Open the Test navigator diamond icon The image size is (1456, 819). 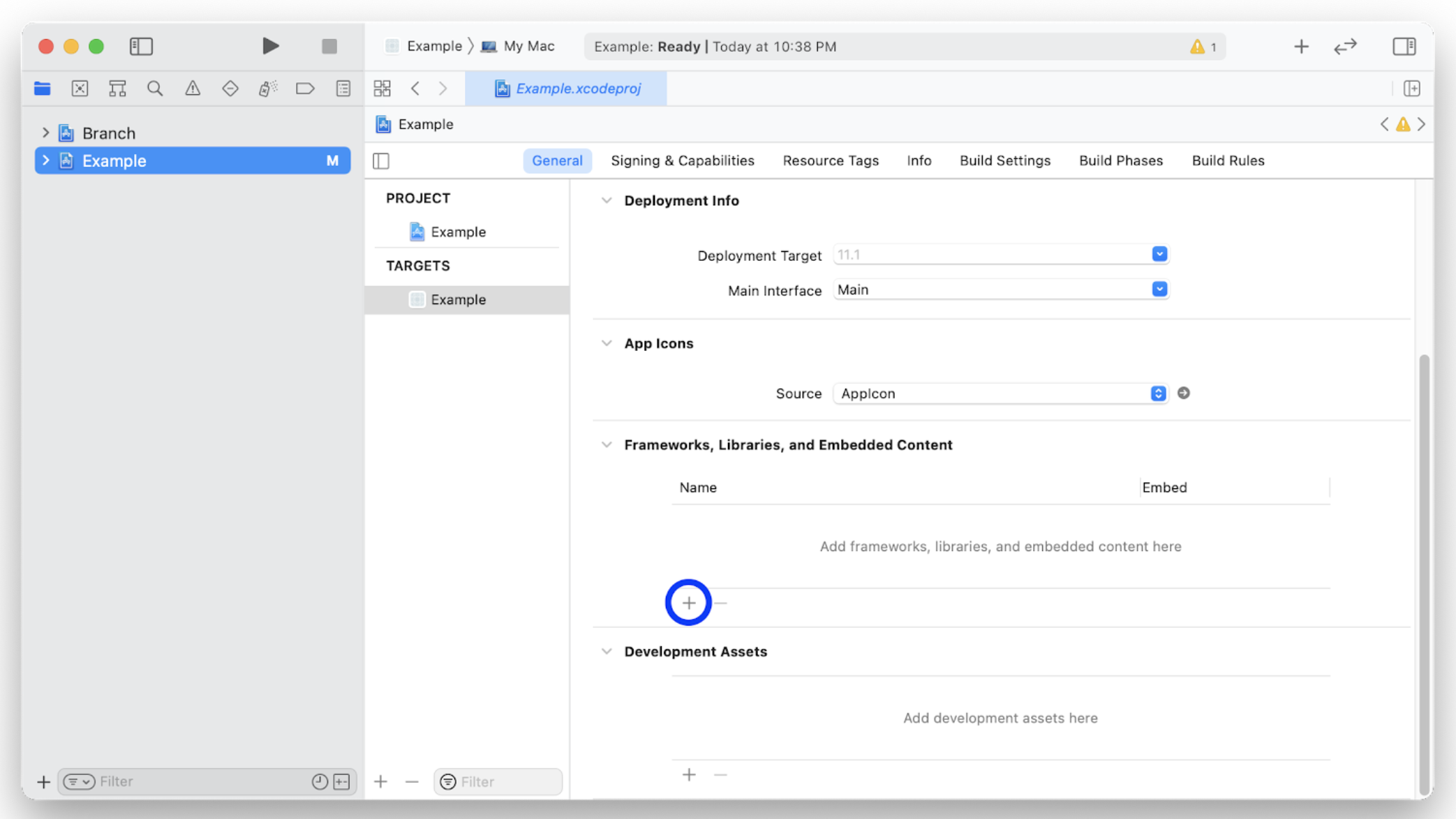click(x=230, y=89)
